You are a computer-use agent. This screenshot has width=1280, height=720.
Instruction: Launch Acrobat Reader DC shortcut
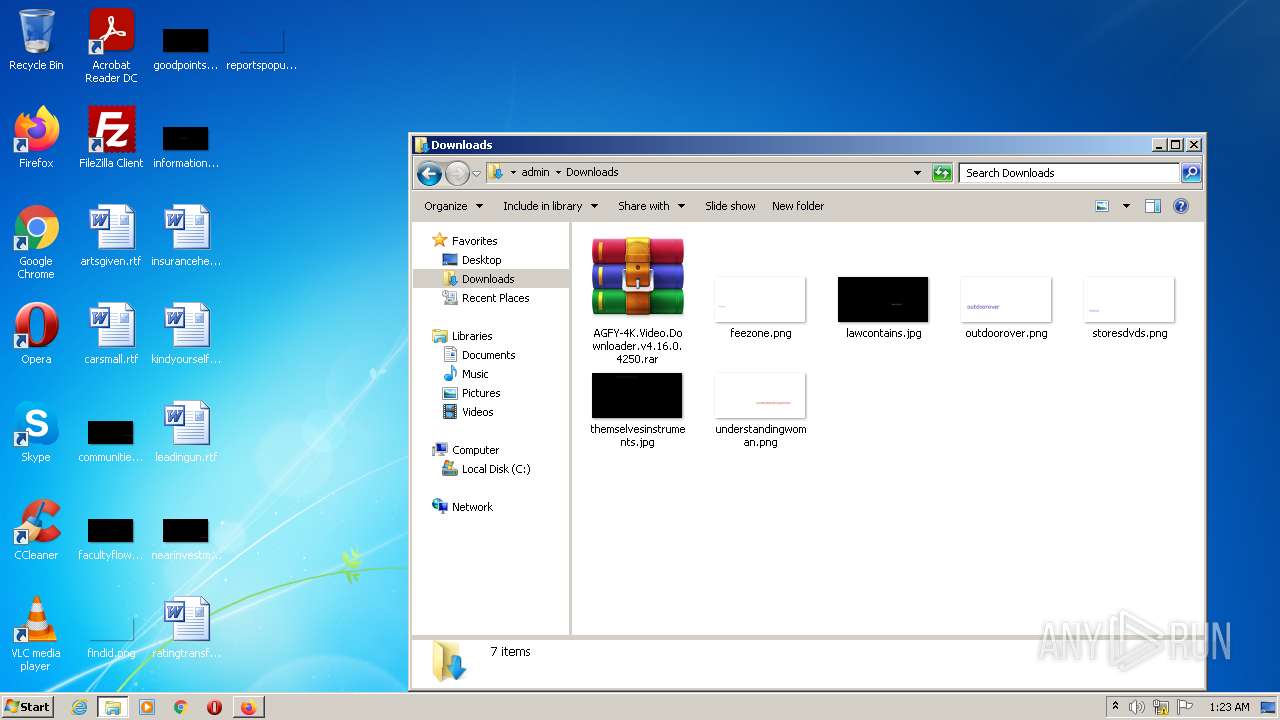click(111, 46)
